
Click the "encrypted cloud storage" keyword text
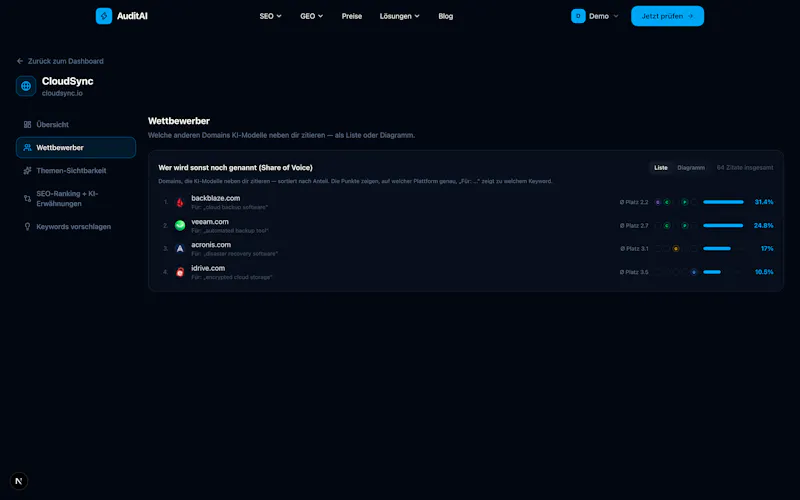click(238, 277)
